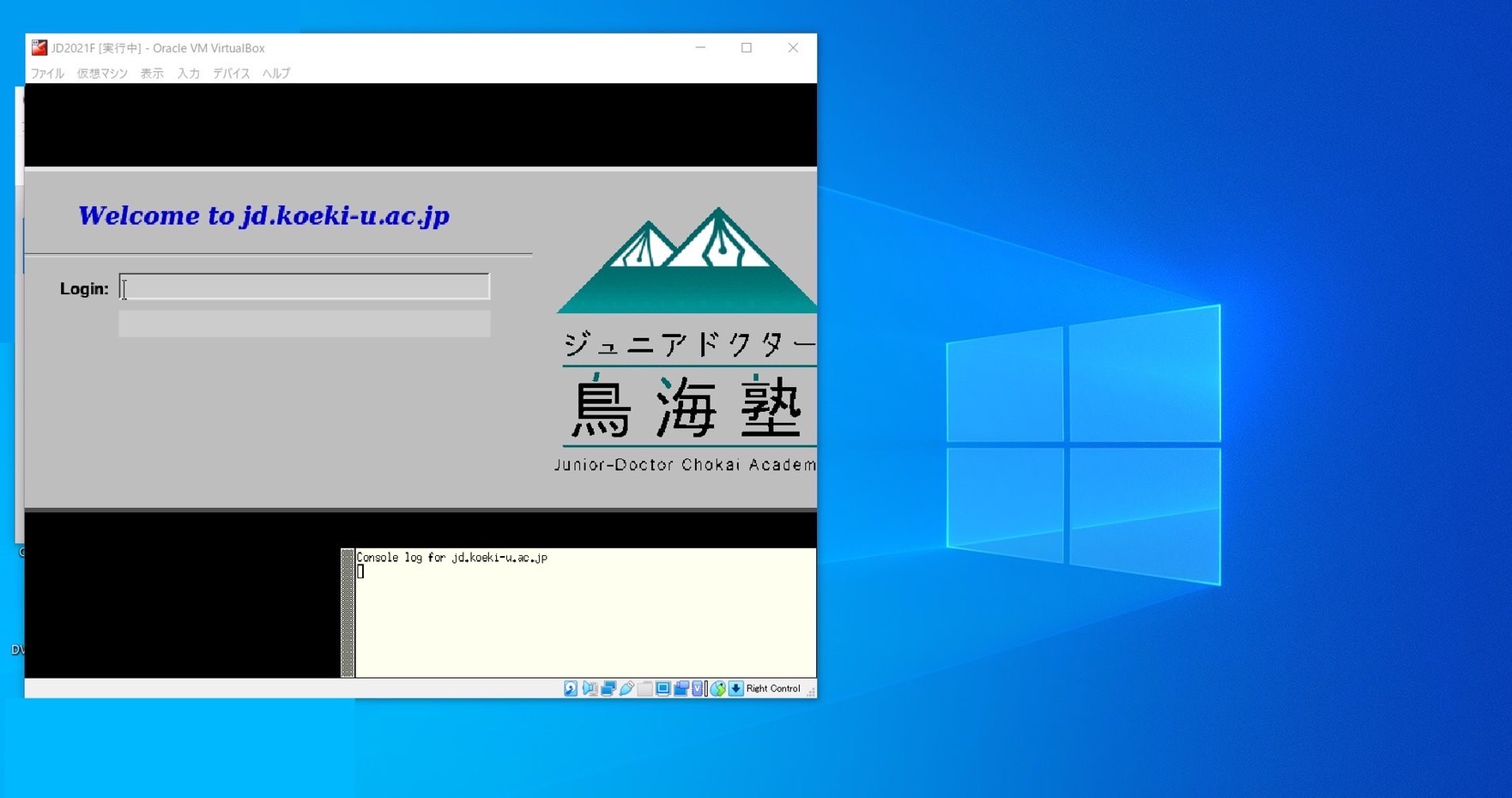The height and width of the screenshot is (798, 1512).
Task: Focus the Login input field
Action: 305,287
